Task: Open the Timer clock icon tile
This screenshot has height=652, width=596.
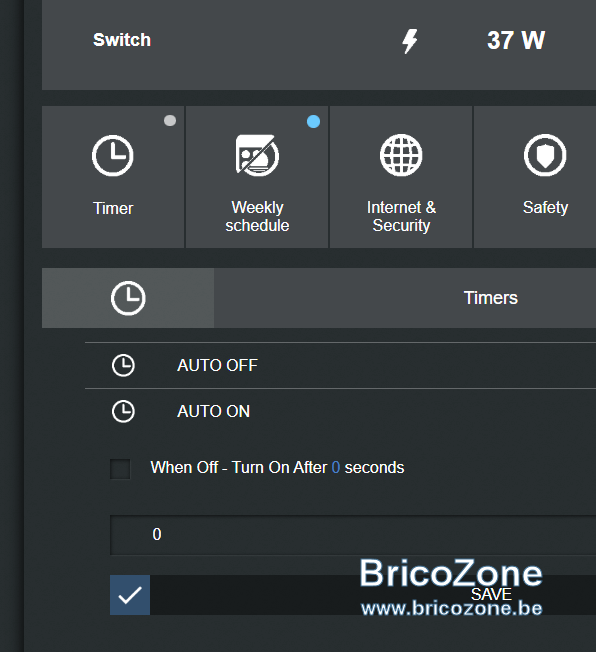Action: point(112,156)
